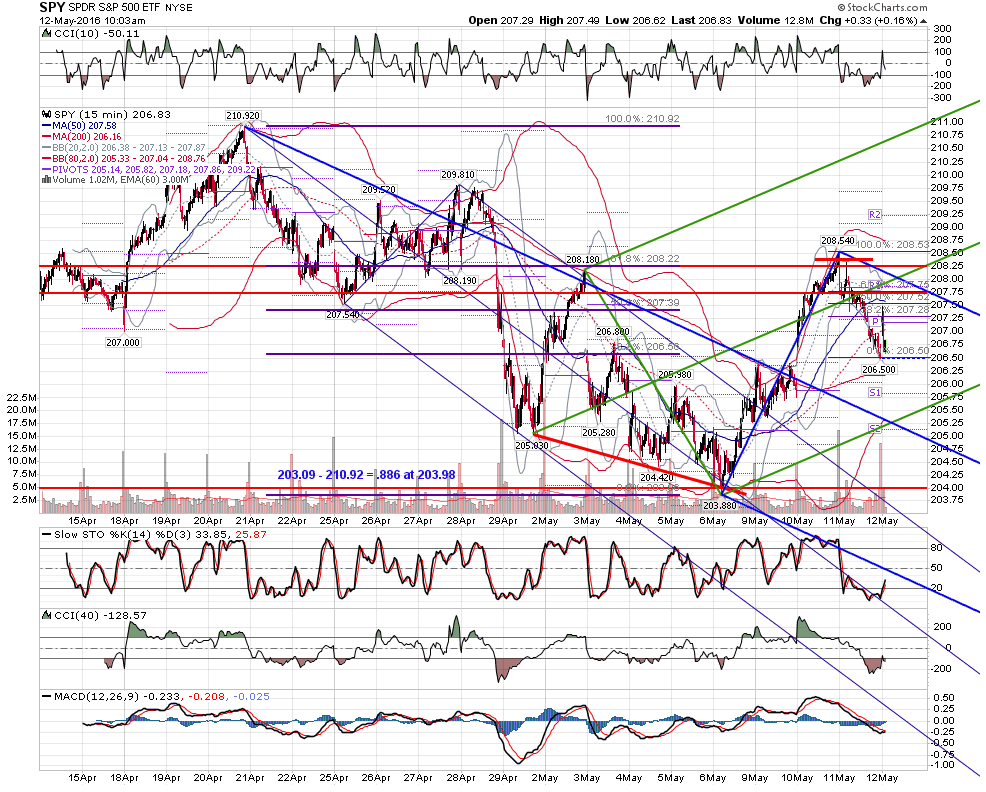
Task: Click the 206.500 price label
Action: (878, 369)
